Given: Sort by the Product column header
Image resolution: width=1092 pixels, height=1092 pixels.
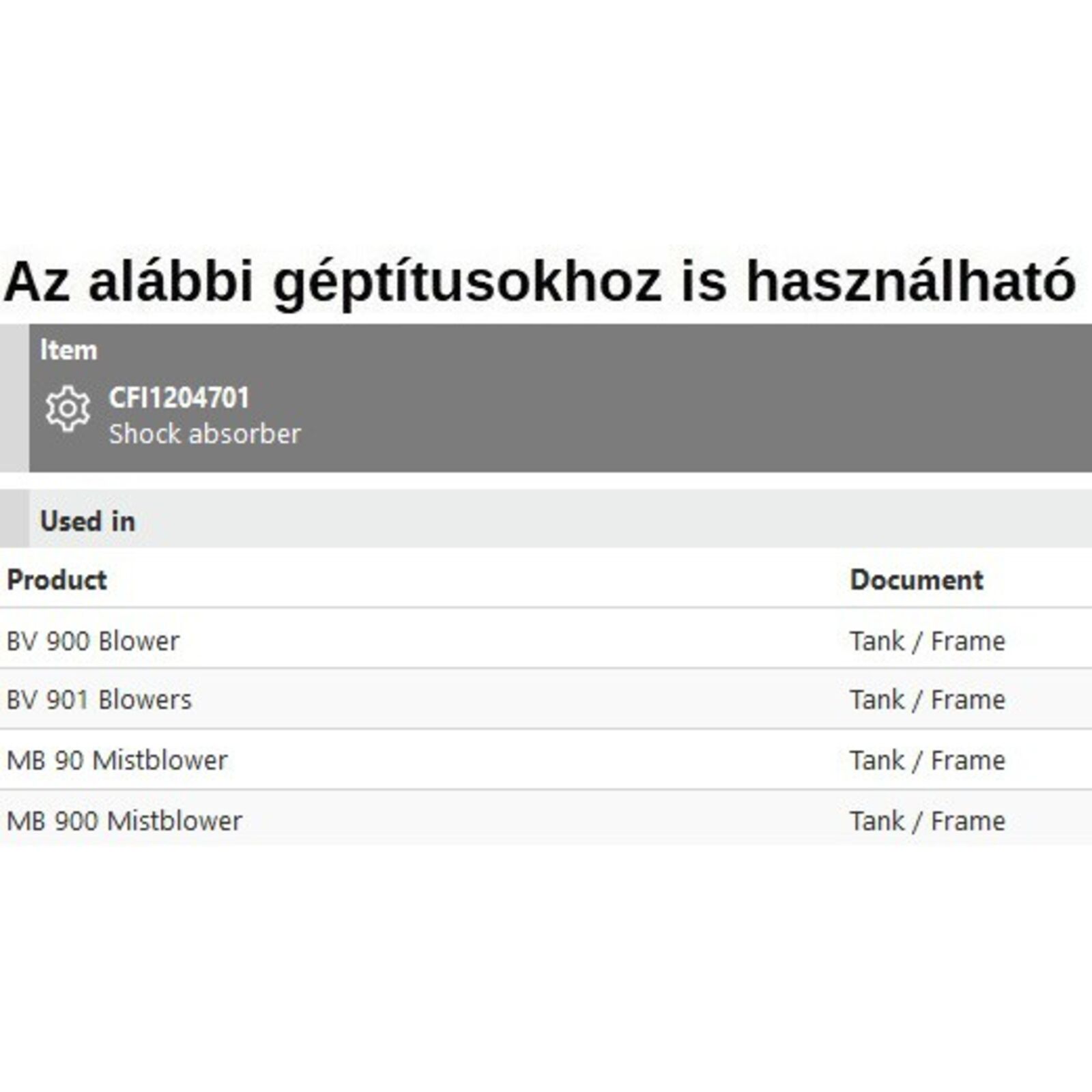Looking at the screenshot, I should pyautogui.click(x=57, y=580).
